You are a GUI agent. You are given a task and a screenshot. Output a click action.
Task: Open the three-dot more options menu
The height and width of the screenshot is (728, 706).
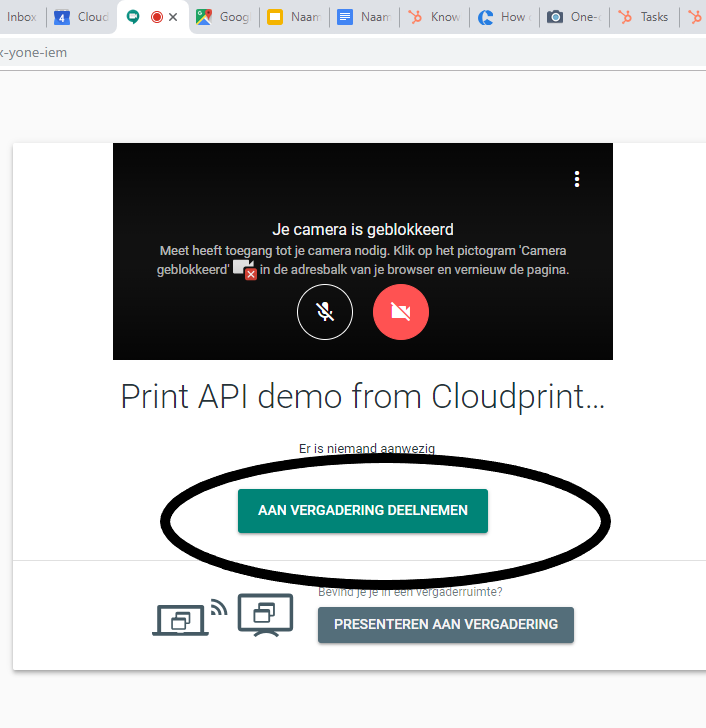577,179
